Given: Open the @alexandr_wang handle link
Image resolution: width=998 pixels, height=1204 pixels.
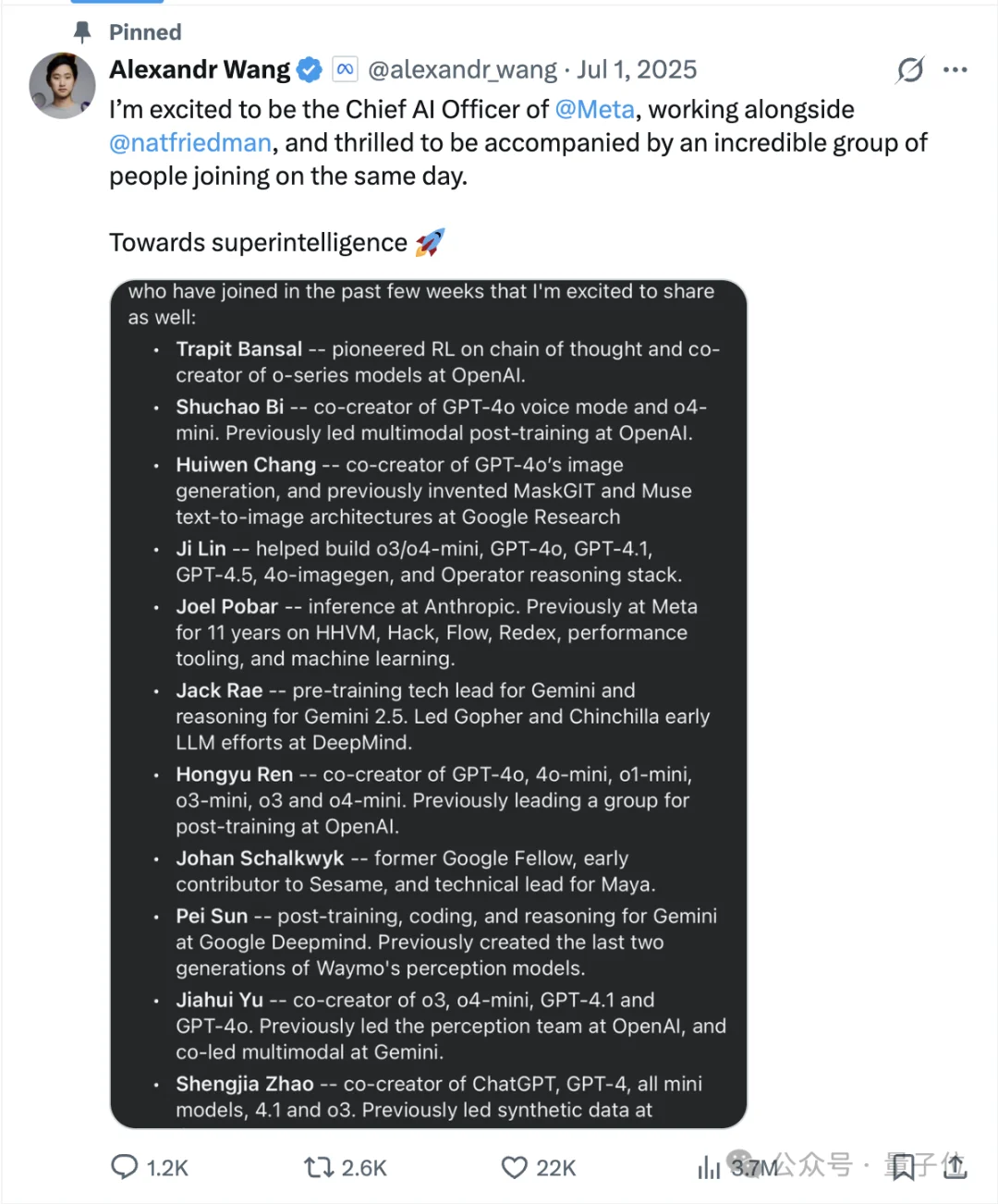Looking at the screenshot, I should point(462,70).
